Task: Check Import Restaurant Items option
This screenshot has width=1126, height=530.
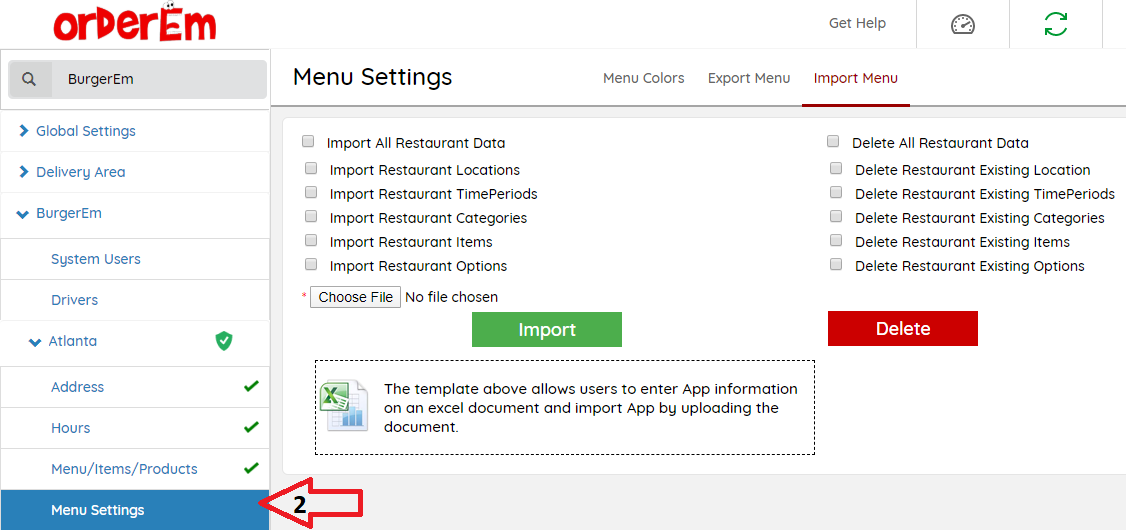Action: 311,241
